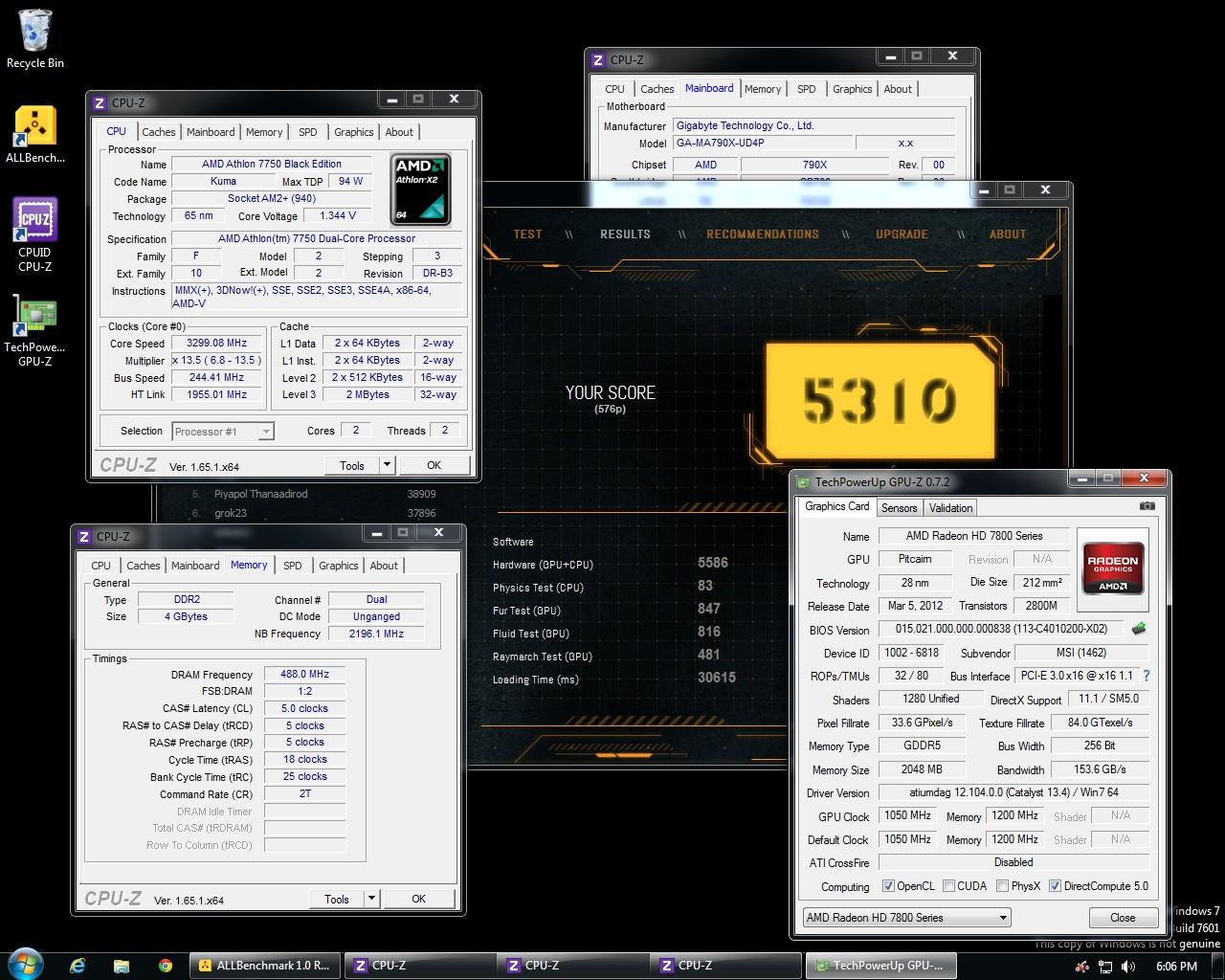This screenshot has width=1225, height=980.
Task: Launch Google Chrome from the taskbar
Action: (166, 966)
